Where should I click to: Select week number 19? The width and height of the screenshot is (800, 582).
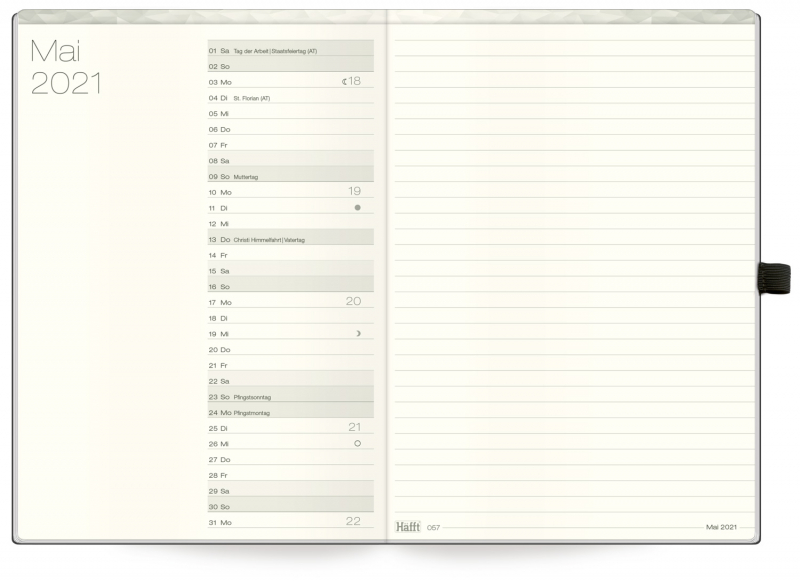click(x=354, y=190)
